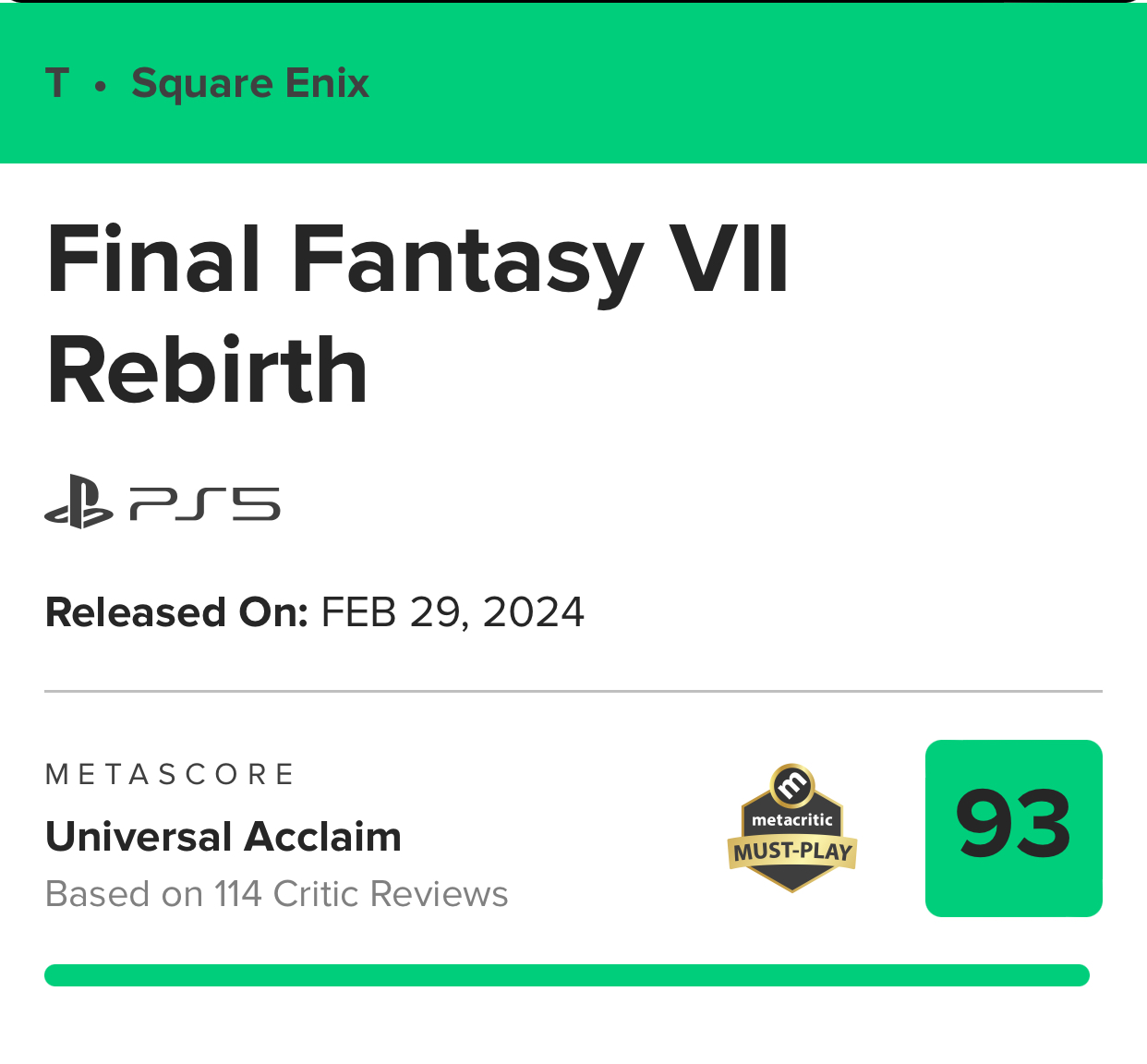This screenshot has height=1064, width=1147.
Task: Open the "Based on 114 Critic Reviews" link
Action: point(276,894)
